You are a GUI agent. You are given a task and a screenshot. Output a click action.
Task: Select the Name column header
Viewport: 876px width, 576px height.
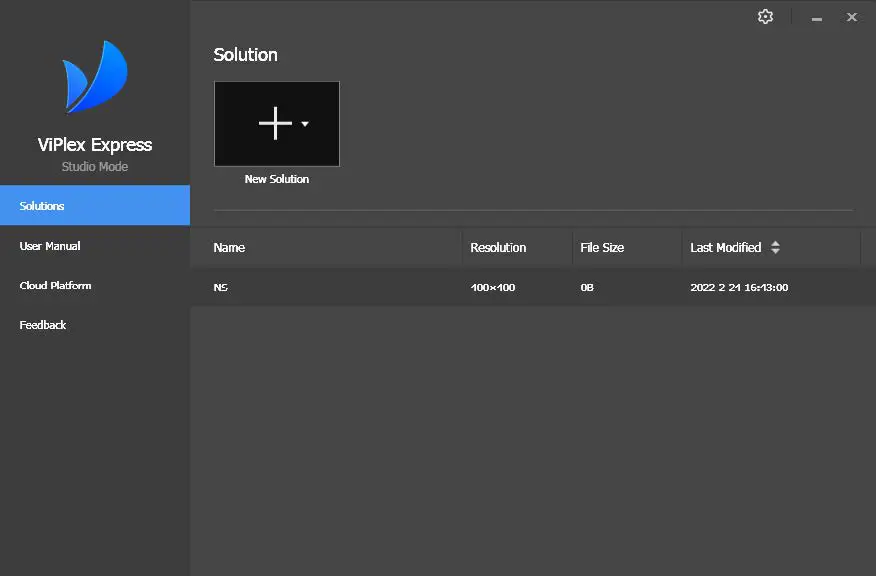coord(228,247)
